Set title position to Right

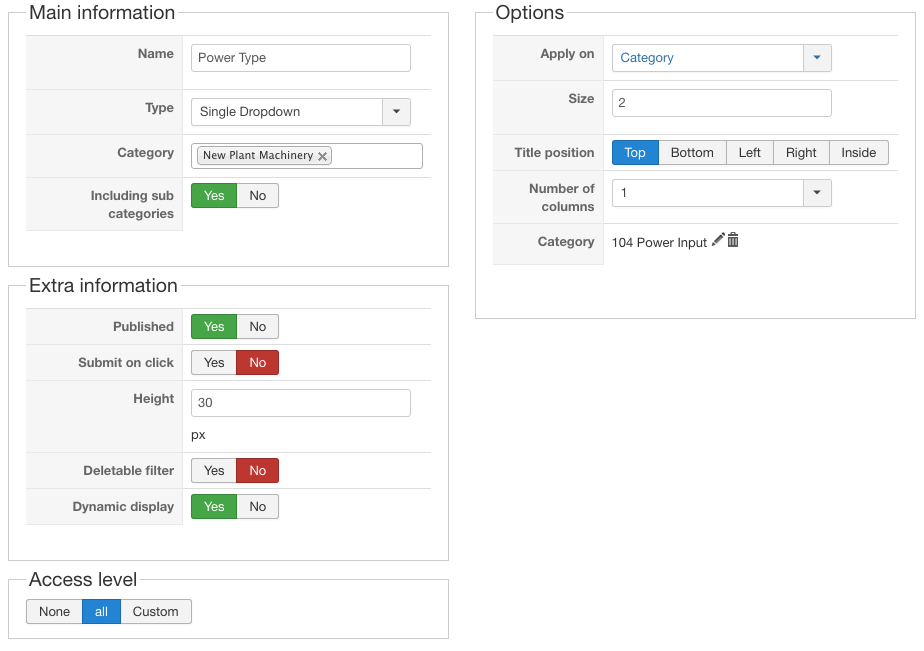tap(801, 153)
